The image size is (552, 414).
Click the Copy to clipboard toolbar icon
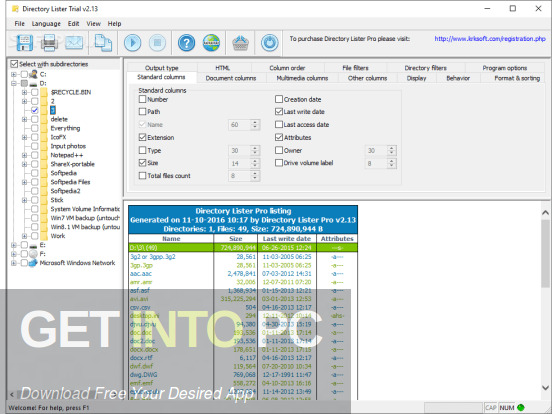103,43
